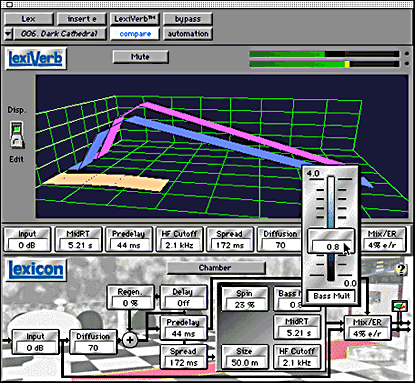Click the small colored graph icon by the outputs
The image size is (415, 383).
[400, 306]
